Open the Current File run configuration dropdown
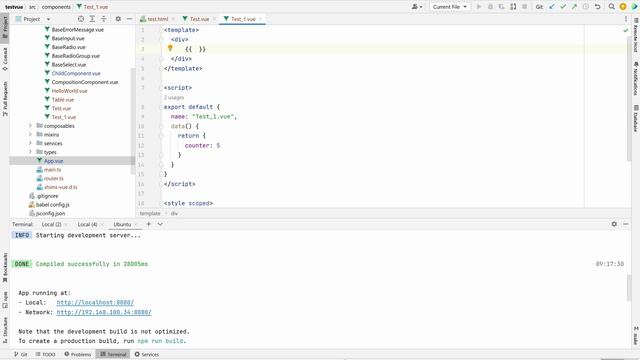 coord(449,7)
